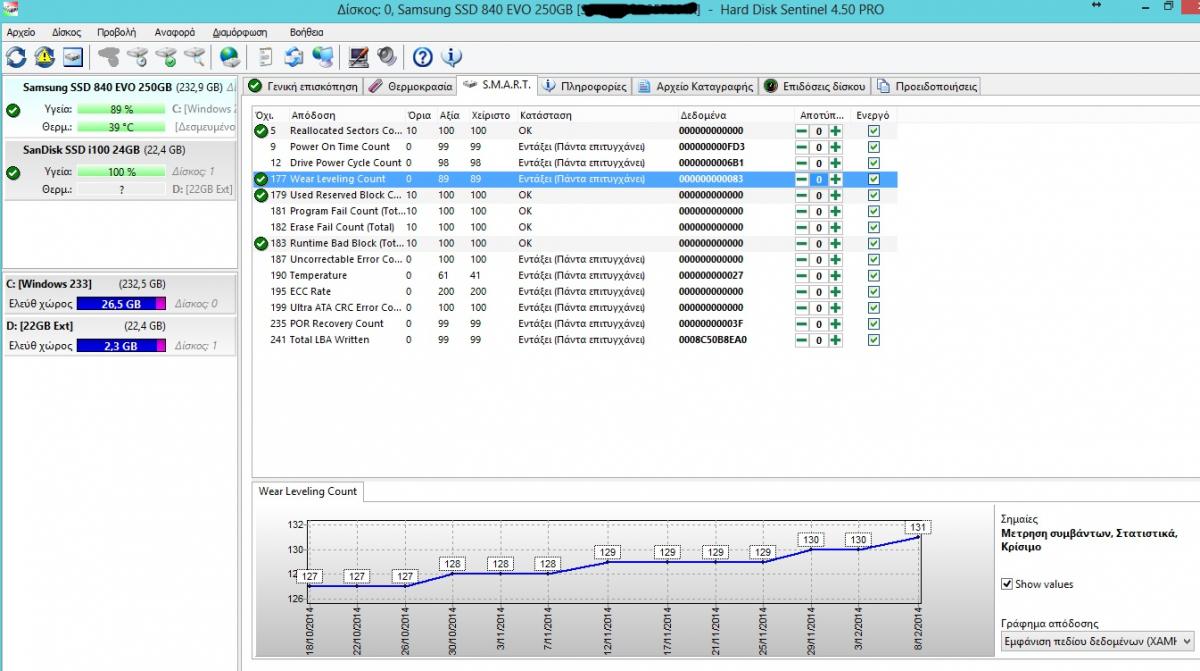Click the offset field in ECC Rate row
Screen dimensions: 1200x671
819,292
